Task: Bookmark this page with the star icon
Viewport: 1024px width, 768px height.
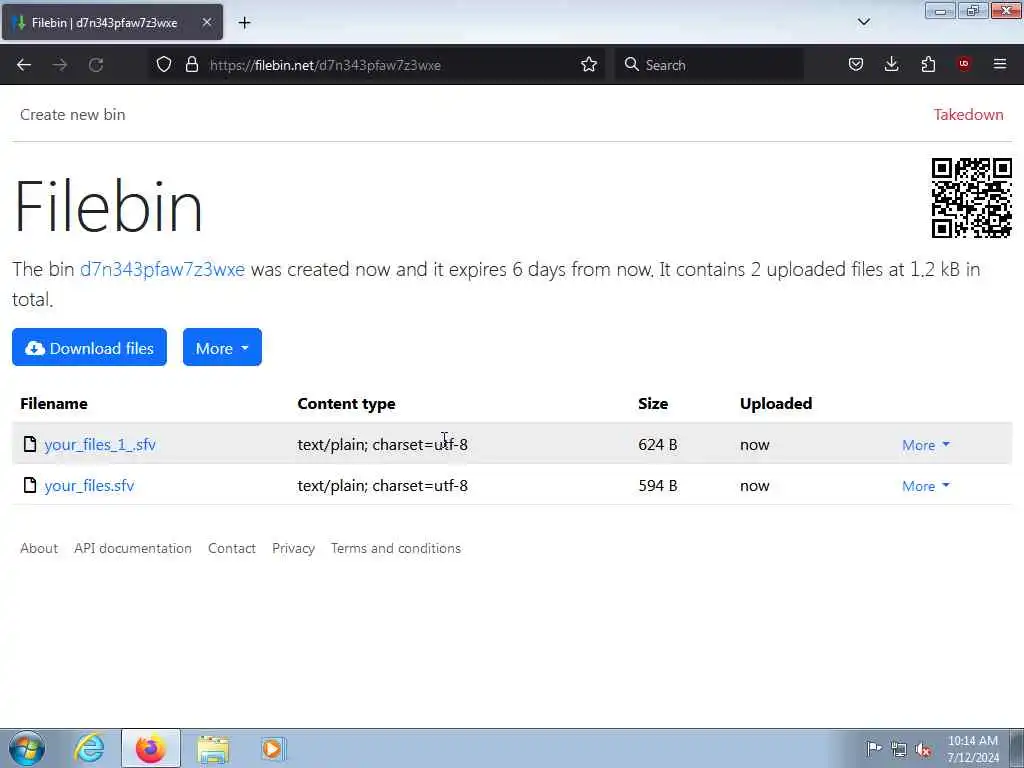Action: point(588,64)
